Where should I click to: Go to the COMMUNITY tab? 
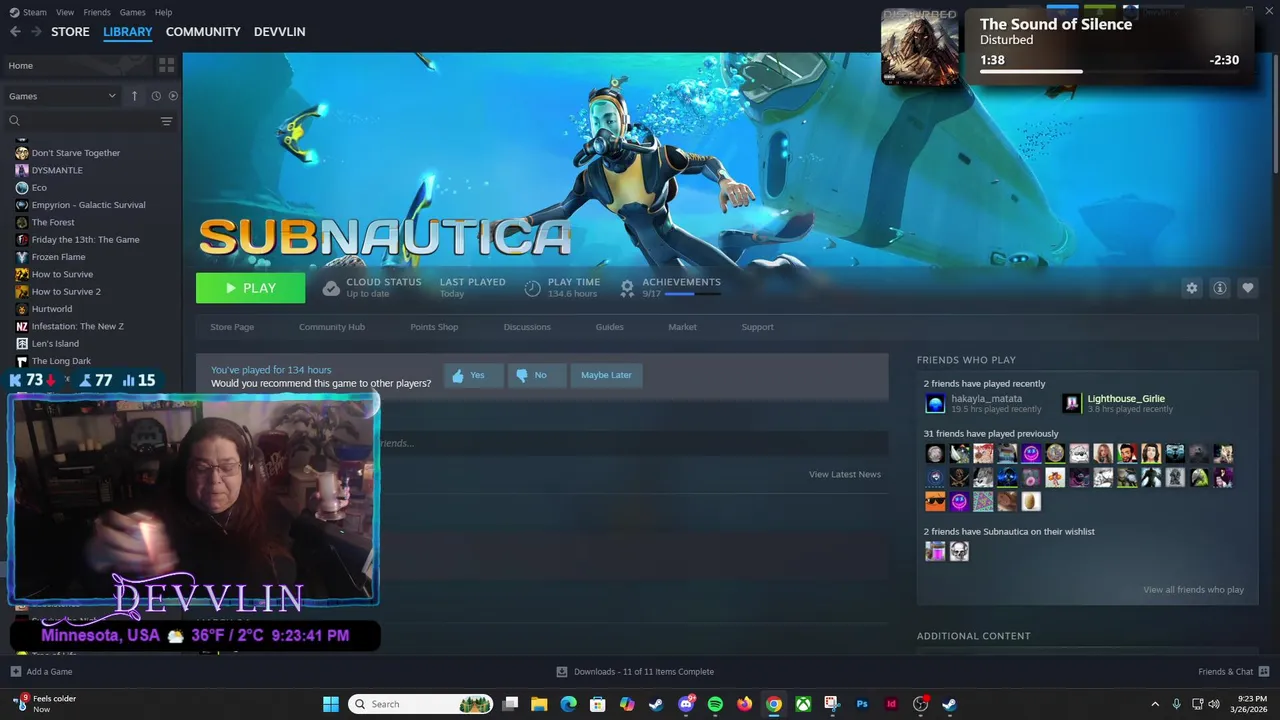click(x=203, y=32)
